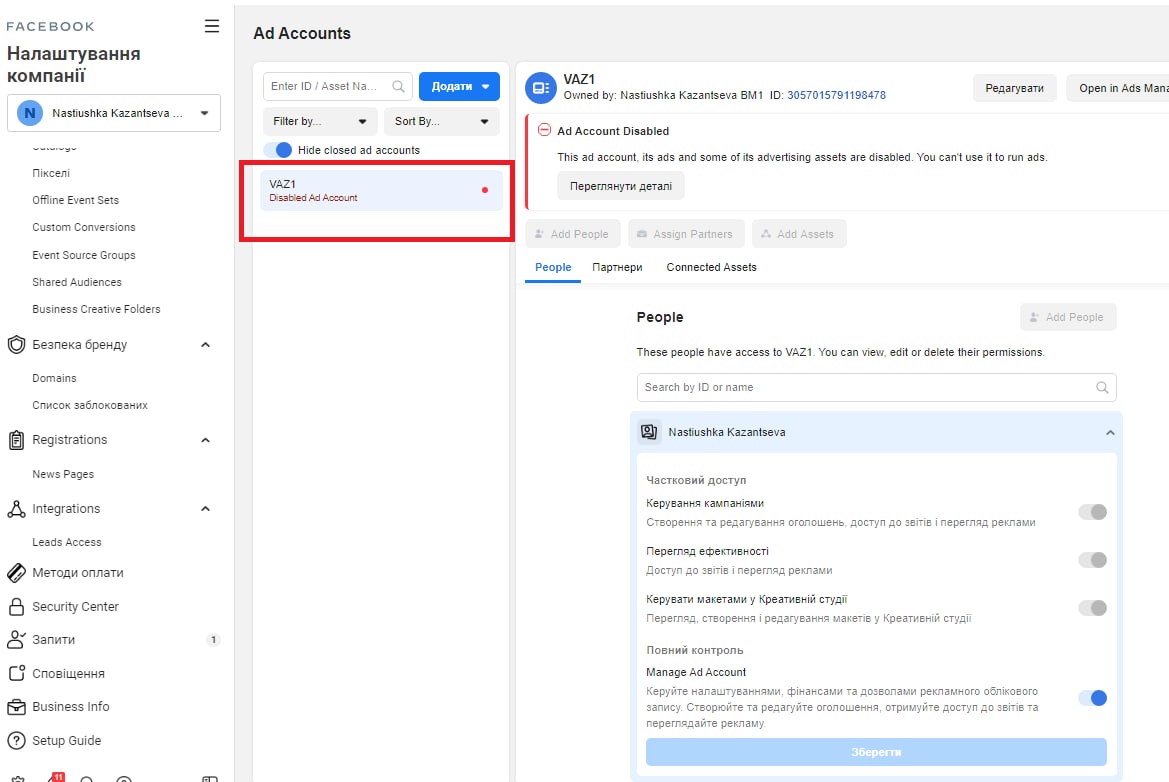Click the red status dot on VAZ1 row
This screenshot has width=1169, height=782.
click(485, 190)
